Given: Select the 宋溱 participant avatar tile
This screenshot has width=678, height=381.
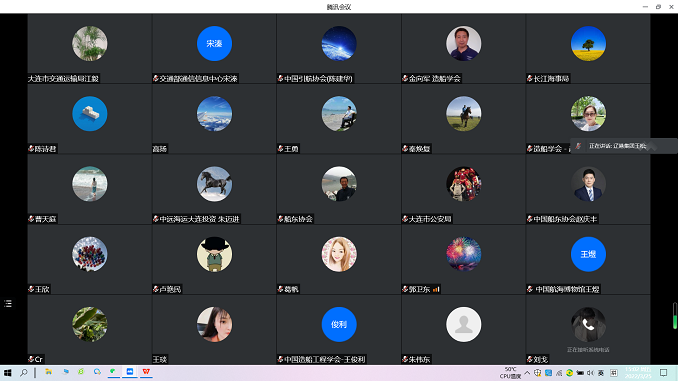Looking at the screenshot, I should [214, 43].
